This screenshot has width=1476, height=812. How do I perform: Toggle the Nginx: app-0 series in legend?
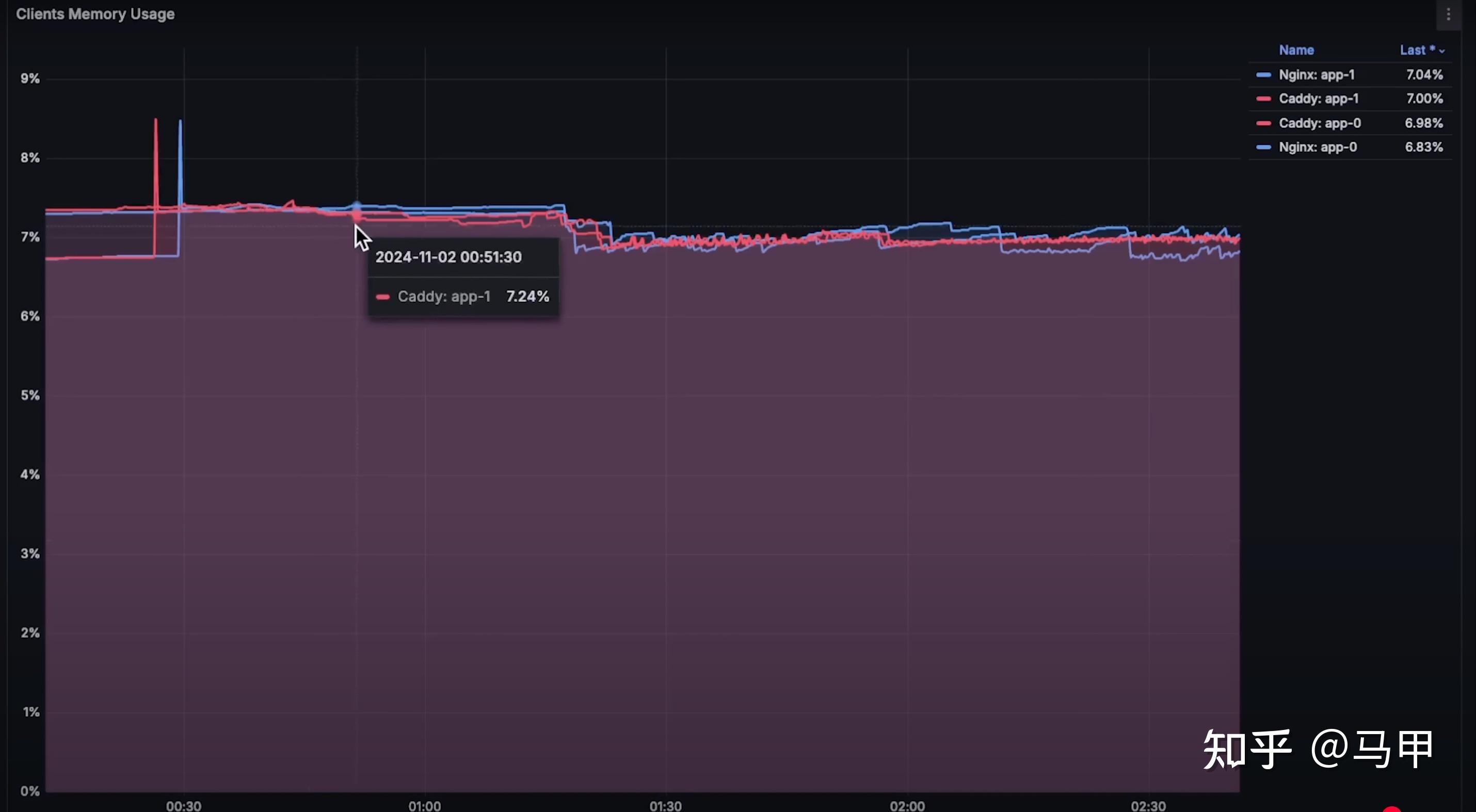point(1318,147)
